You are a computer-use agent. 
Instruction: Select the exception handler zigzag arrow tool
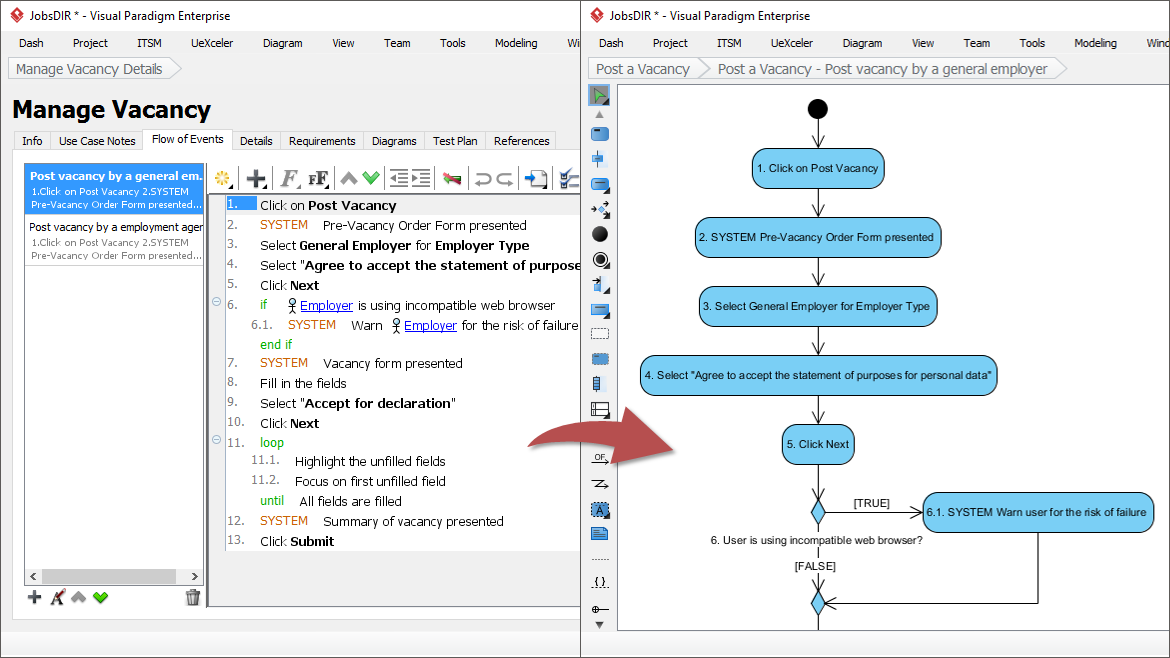tap(600, 484)
